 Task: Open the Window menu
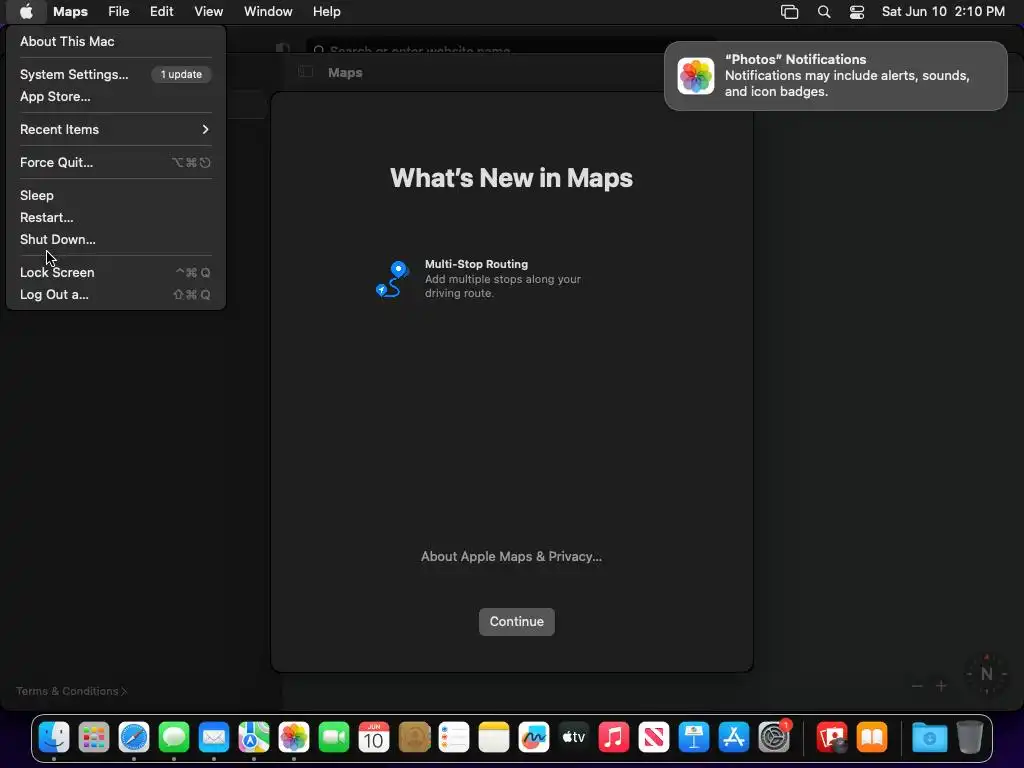(x=268, y=12)
